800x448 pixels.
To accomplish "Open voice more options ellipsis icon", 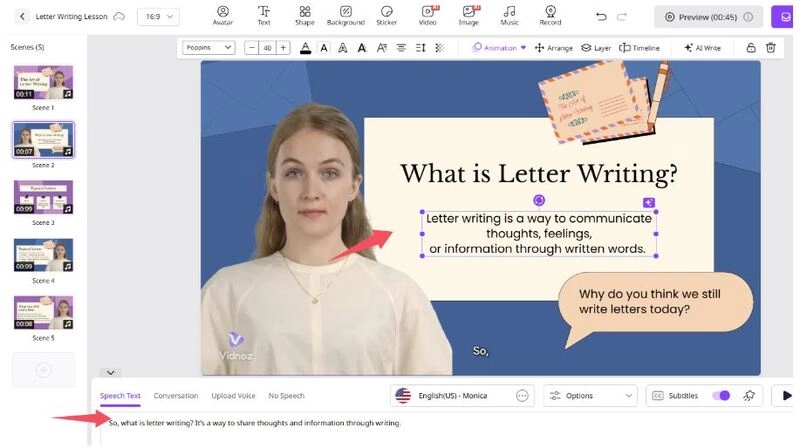I will point(522,395).
